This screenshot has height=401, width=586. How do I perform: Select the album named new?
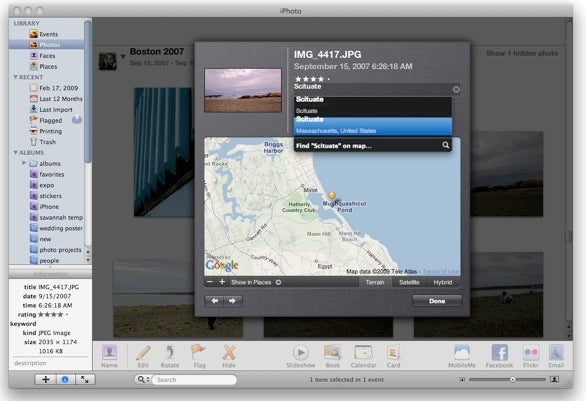pyautogui.click(x=45, y=239)
